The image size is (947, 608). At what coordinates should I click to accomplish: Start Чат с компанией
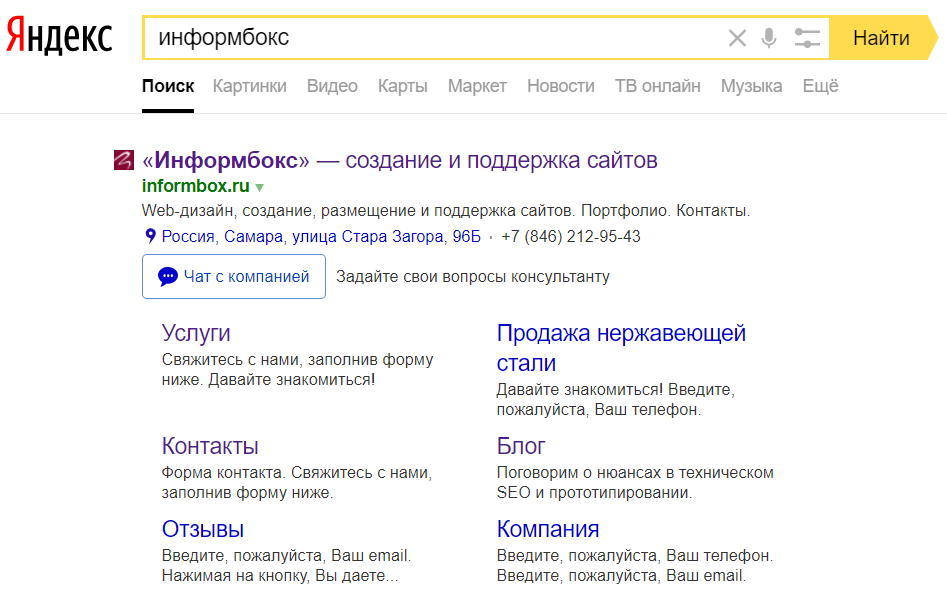coord(234,277)
